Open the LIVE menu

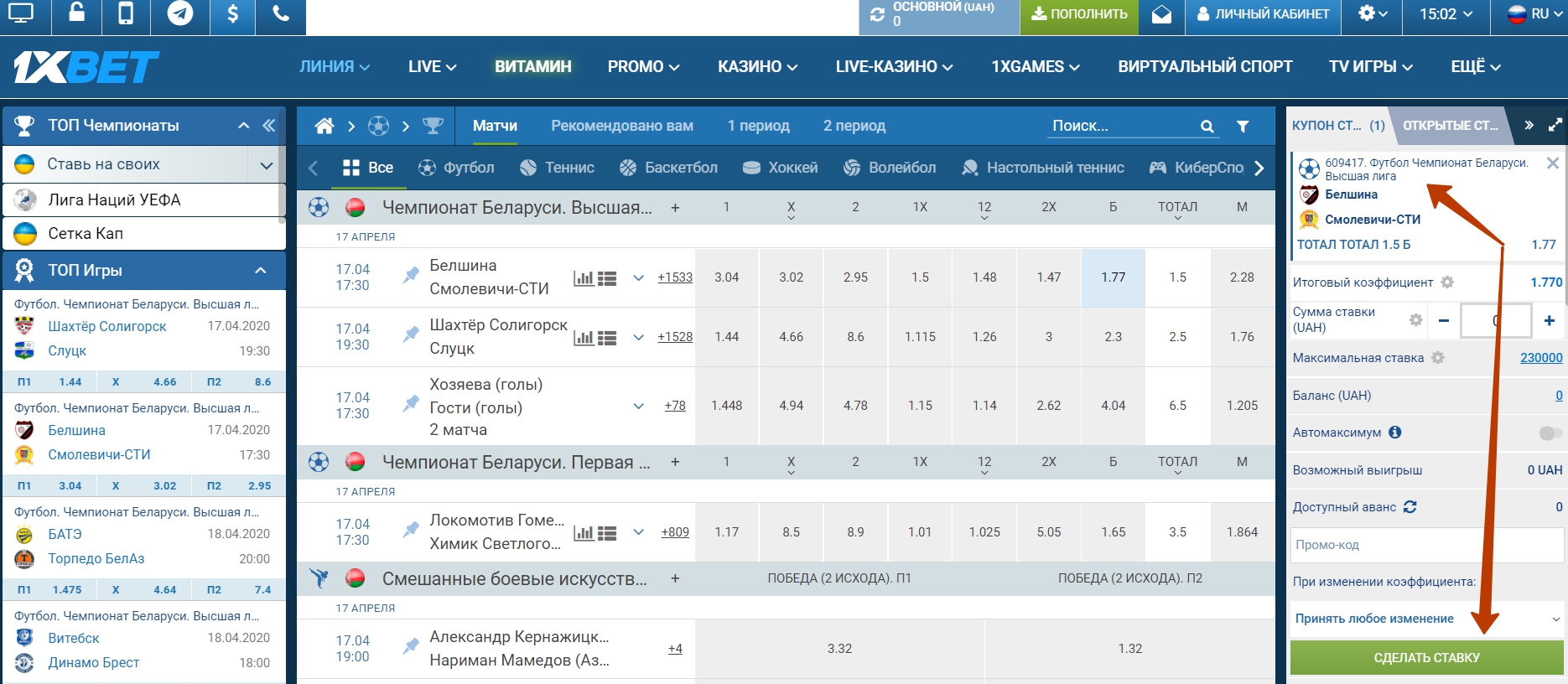click(432, 67)
